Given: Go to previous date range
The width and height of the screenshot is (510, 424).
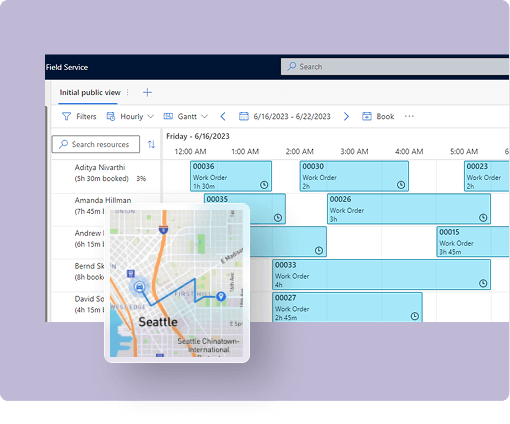Looking at the screenshot, I should pyautogui.click(x=223, y=116).
